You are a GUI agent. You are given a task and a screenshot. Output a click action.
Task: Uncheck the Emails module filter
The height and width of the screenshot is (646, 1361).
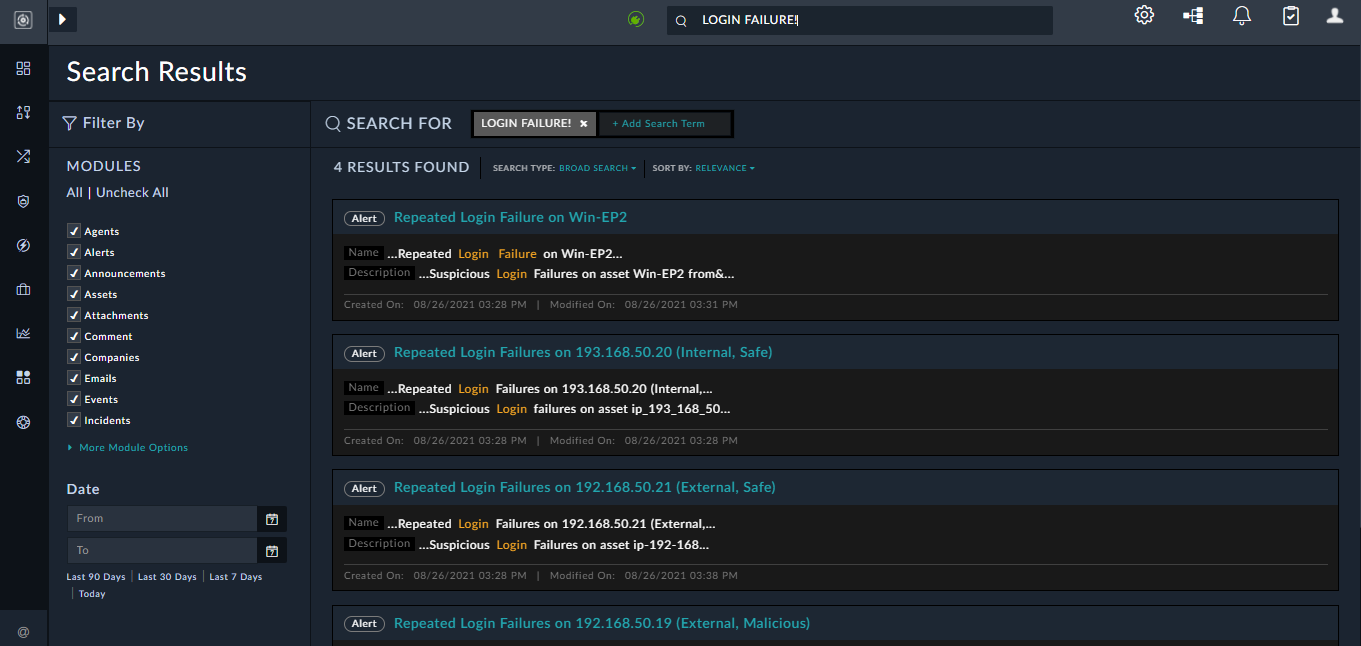73,377
